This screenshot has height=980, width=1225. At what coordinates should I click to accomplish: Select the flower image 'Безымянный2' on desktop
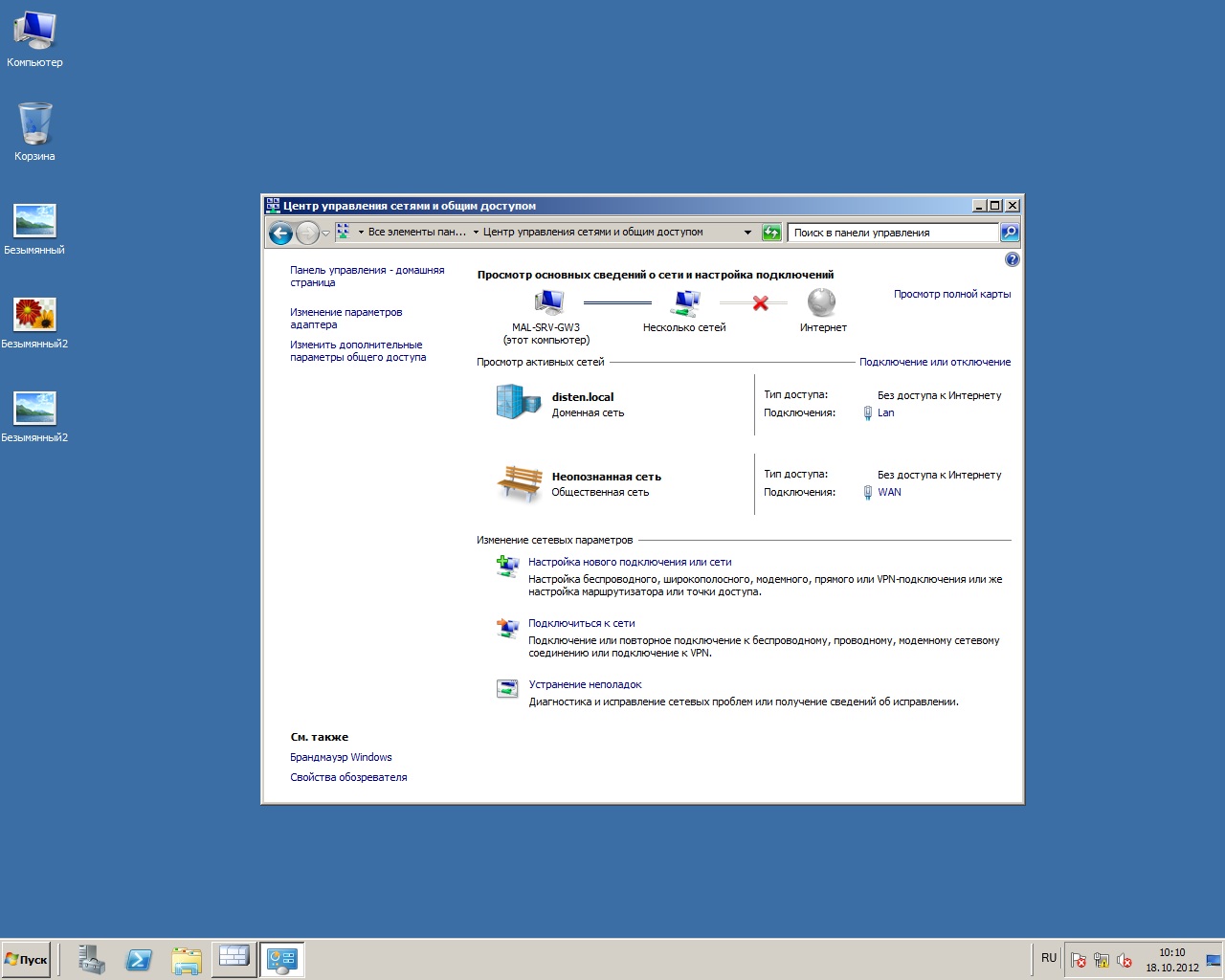coord(34,323)
